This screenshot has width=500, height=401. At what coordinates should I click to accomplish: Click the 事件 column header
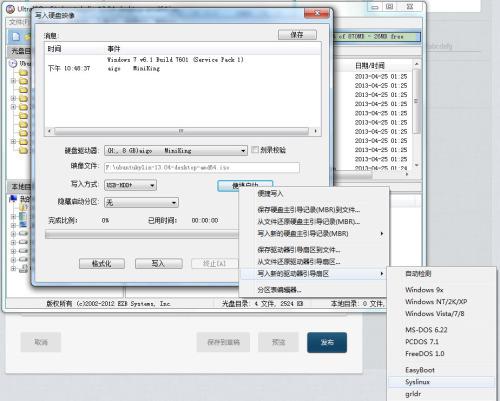pos(114,49)
